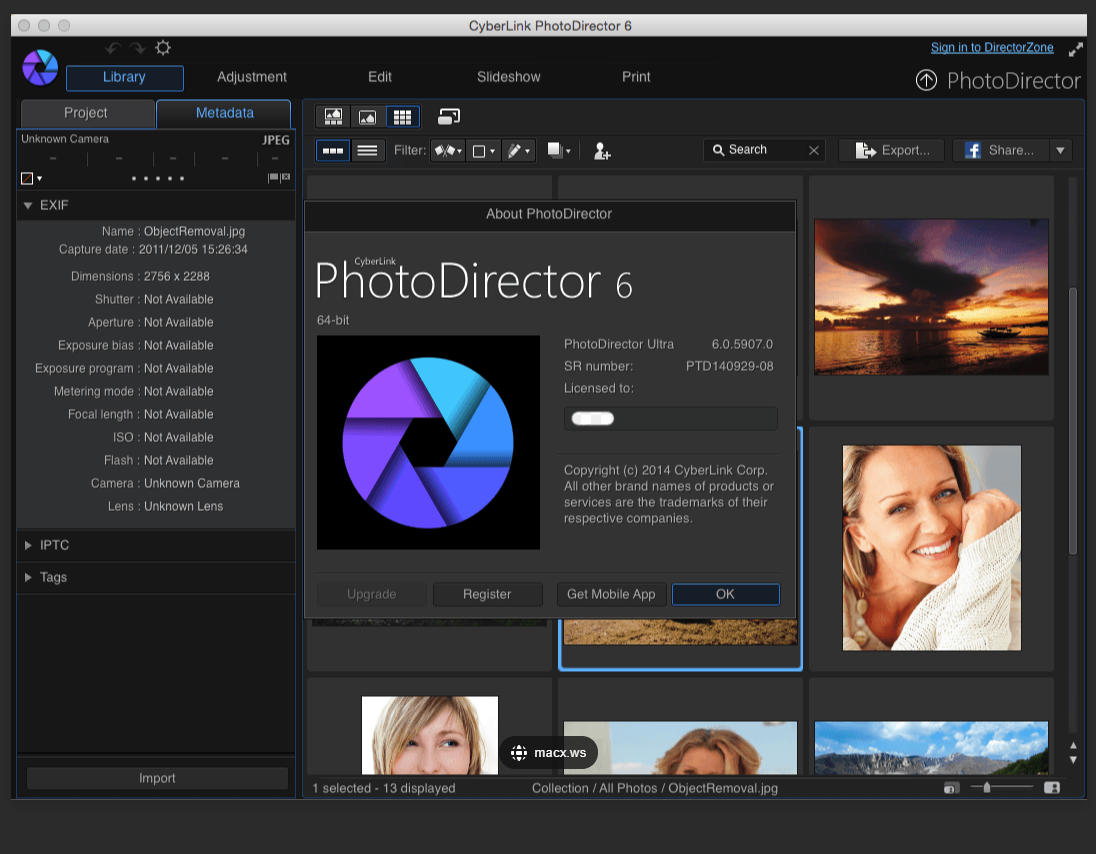Click the PhotoDirector aperture logo at top left
The image size is (1096, 854).
click(40, 68)
